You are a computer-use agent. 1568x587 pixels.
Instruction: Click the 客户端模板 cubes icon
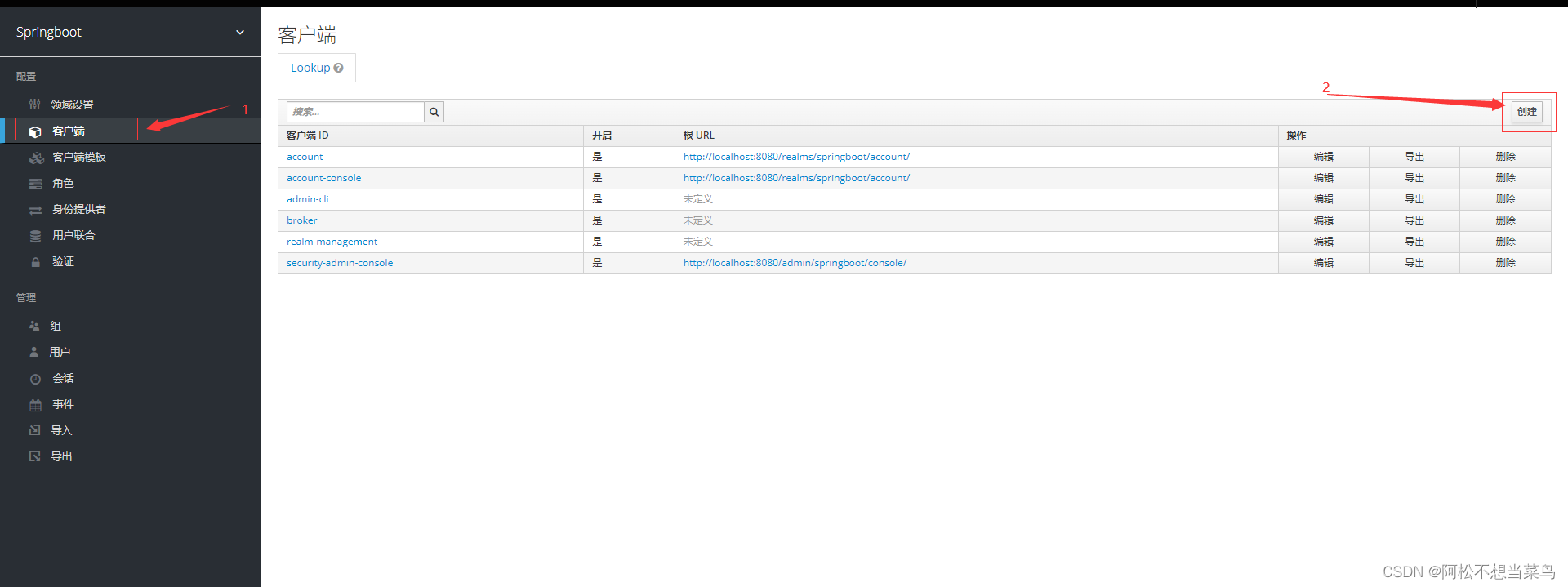pos(37,158)
